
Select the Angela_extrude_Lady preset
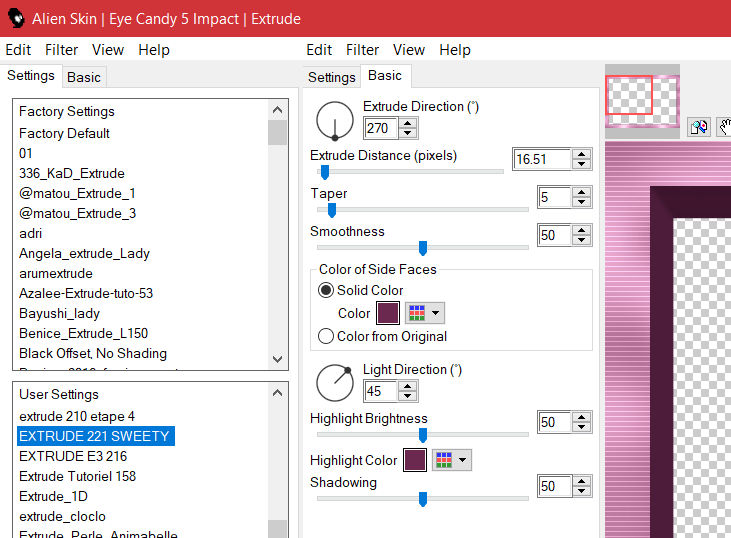[x=84, y=254]
